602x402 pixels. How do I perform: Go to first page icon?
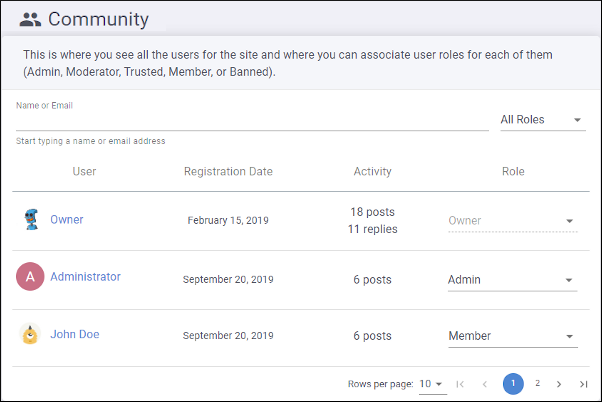[x=460, y=384]
